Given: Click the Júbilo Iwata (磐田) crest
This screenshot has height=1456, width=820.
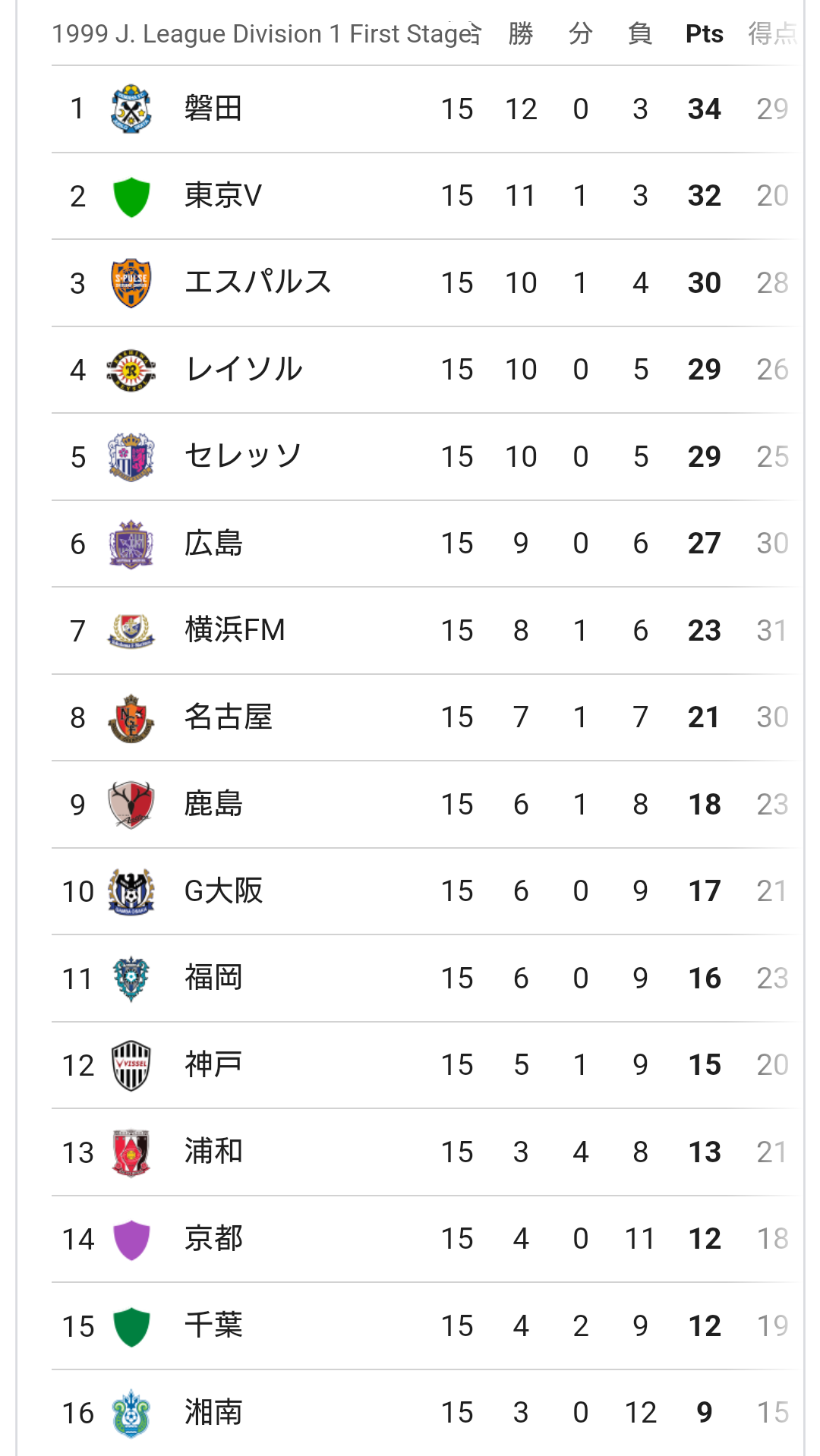Looking at the screenshot, I should pos(131,109).
